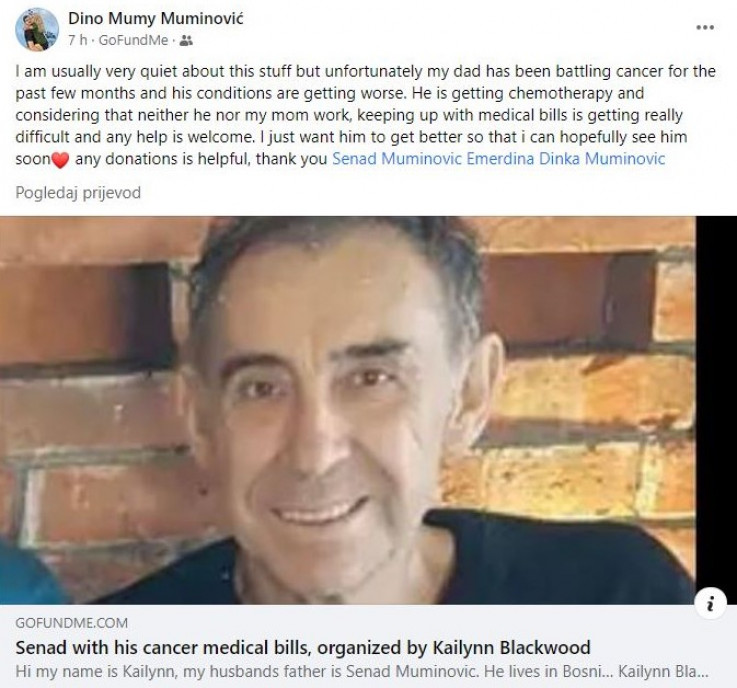This screenshot has width=737, height=688.
Task: Open tagged profile Senad Muminovic
Action: tap(397, 159)
